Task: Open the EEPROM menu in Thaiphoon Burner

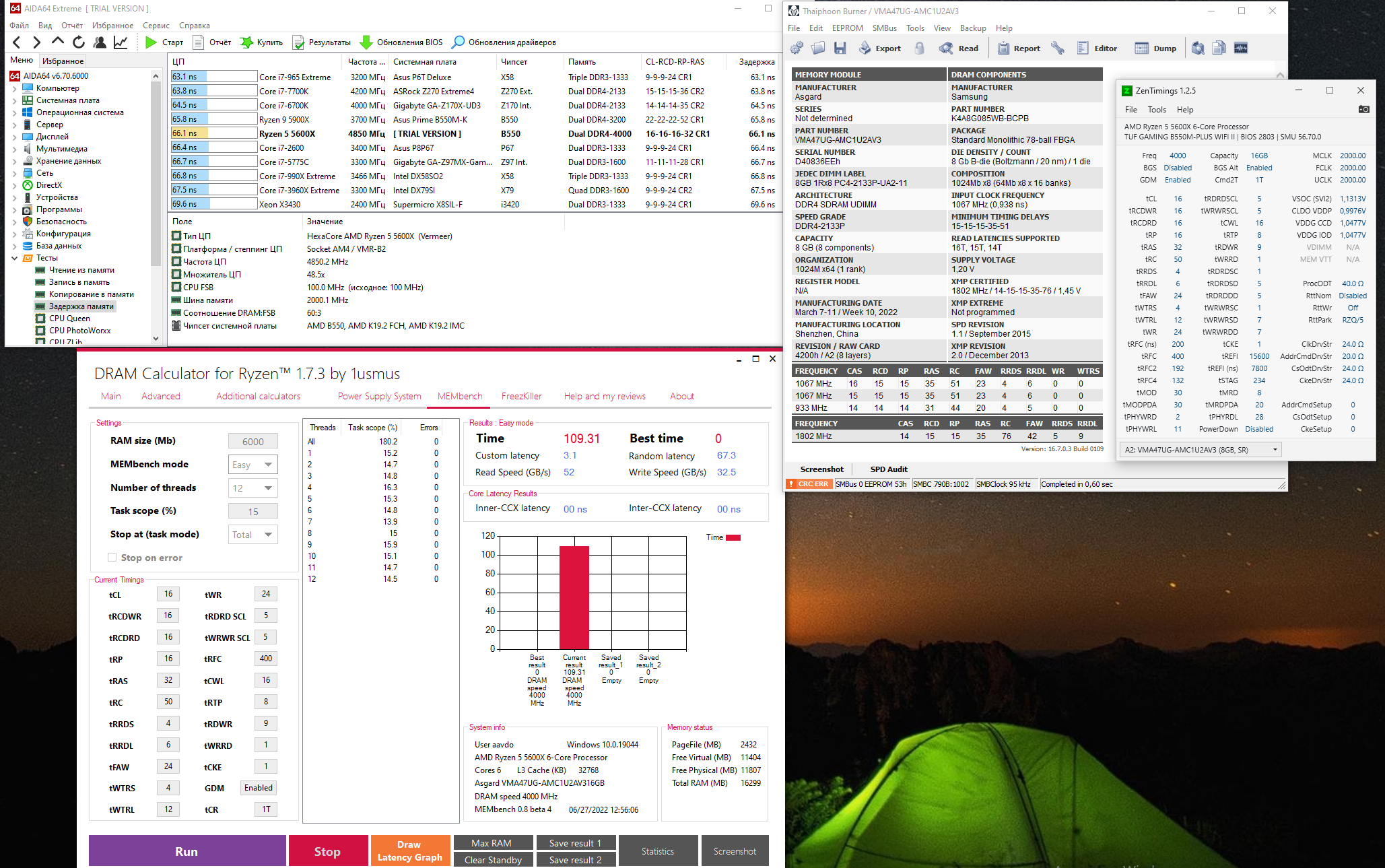Action: pos(847,28)
